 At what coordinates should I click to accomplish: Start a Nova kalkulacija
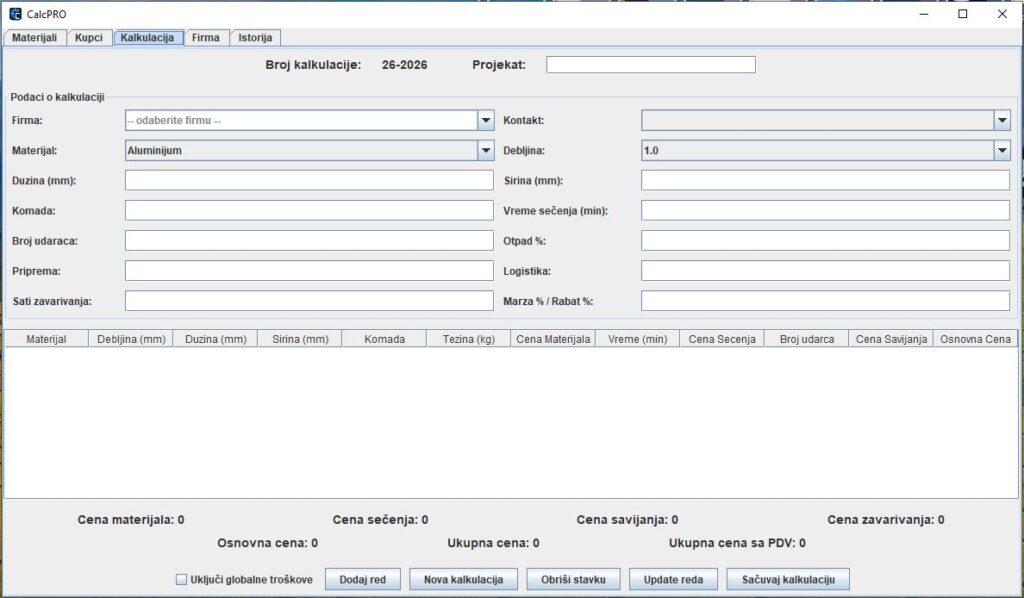[x=463, y=579]
